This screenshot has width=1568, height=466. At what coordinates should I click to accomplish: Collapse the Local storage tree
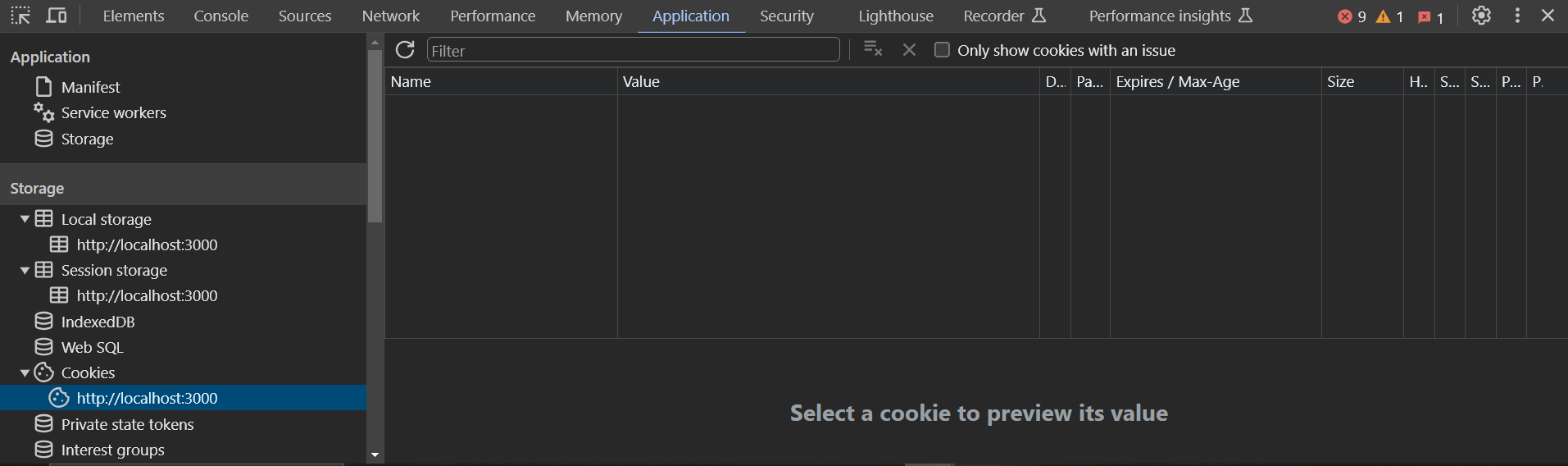tap(25, 219)
